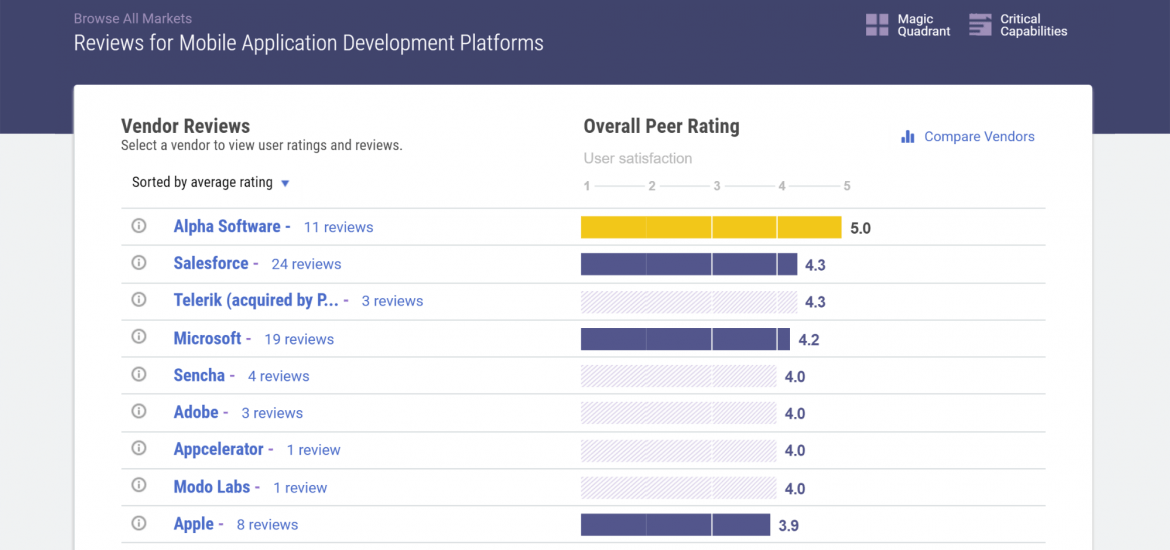Select the Adobe vendor name
Viewport: 1170px width, 550px height.
195,413
